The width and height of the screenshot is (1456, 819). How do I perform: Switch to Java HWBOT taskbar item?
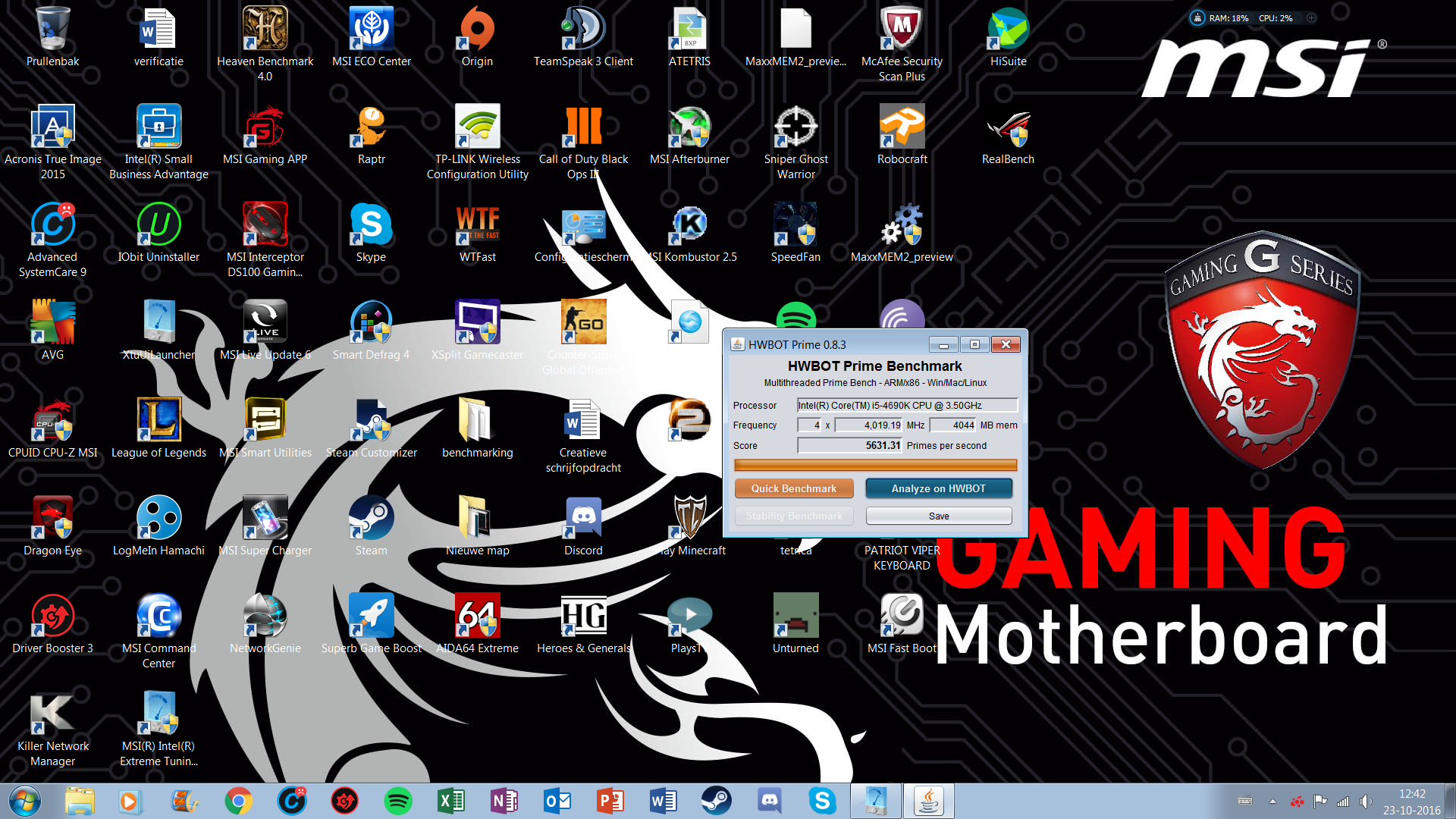[x=928, y=801]
